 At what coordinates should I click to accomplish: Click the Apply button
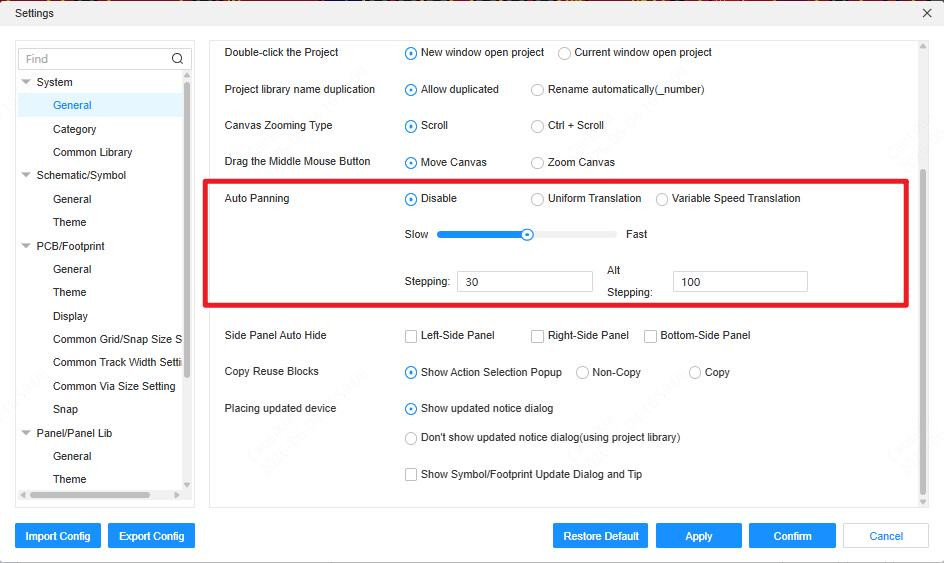698,536
